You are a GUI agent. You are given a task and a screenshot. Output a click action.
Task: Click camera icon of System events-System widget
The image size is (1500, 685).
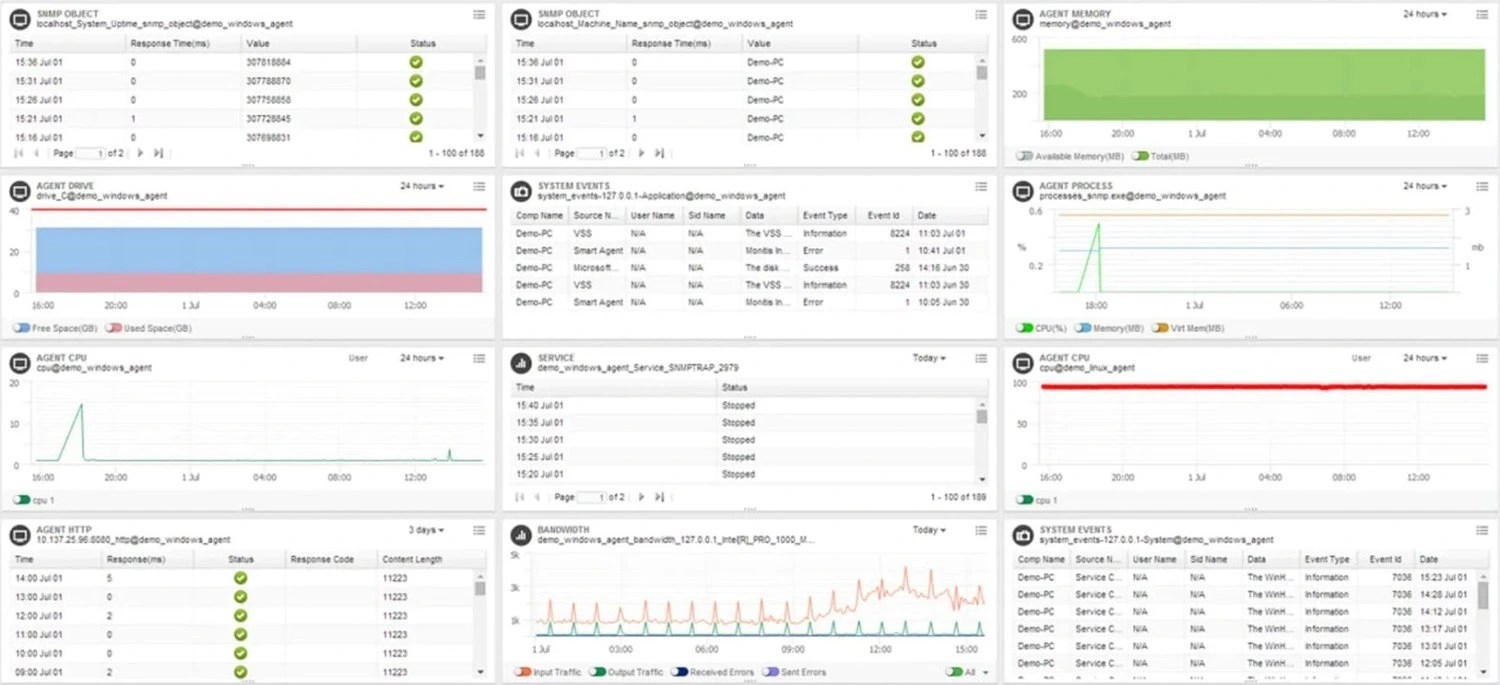[x=1022, y=535]
